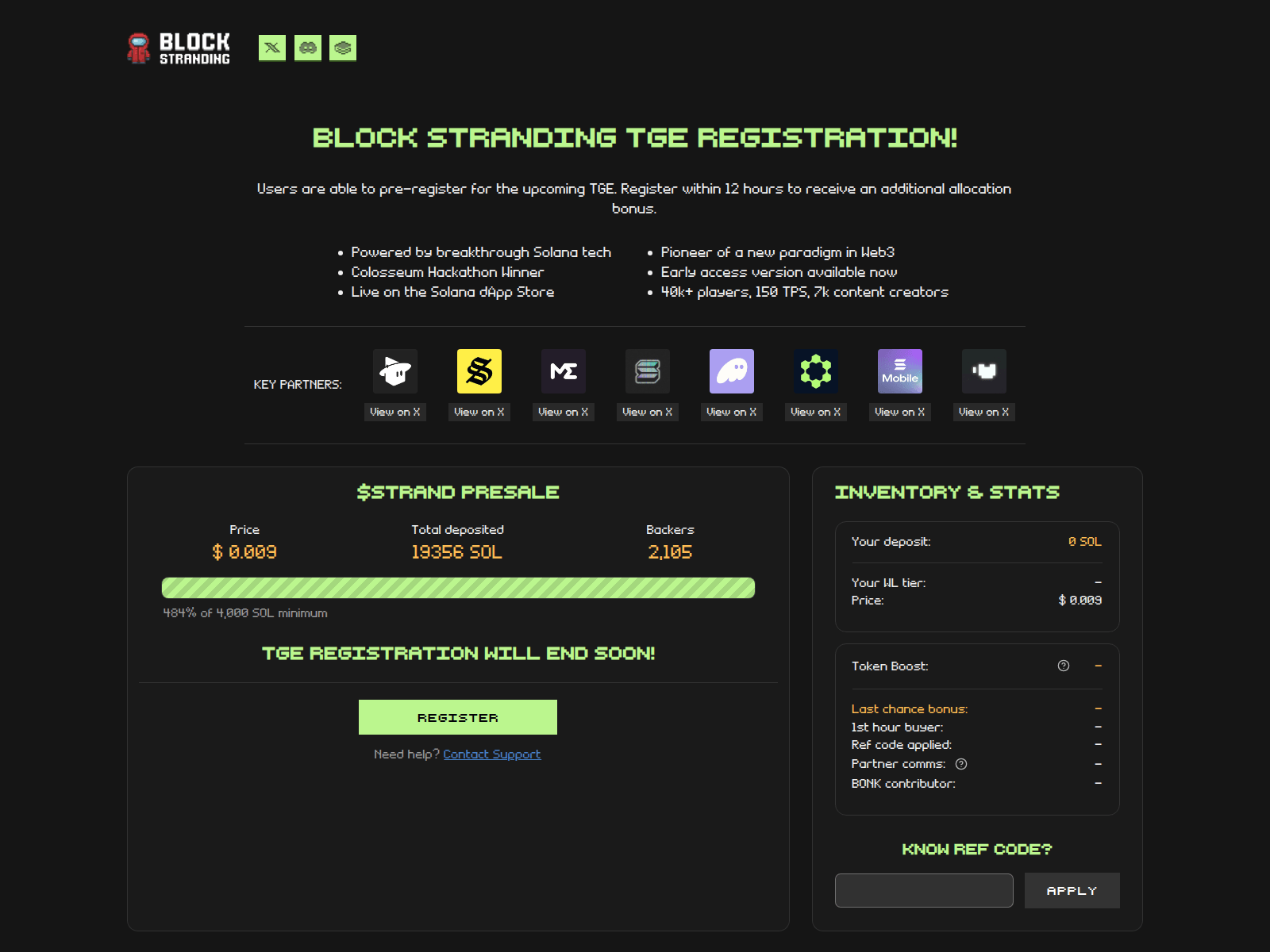Select the green hexagon gear partner icon
This screenshot has height=952, width=1270.
tap(815, 371)
